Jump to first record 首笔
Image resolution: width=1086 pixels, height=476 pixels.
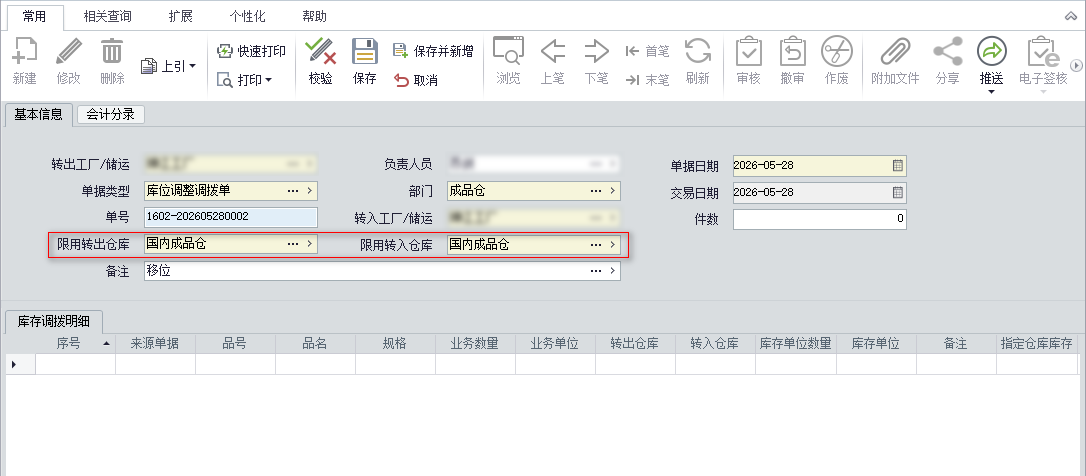pyautogui.click(x=647, y=51)
